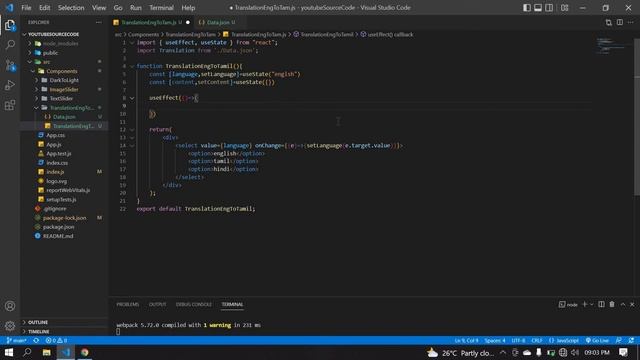Click Go Live in status bar
640x360 pixels.
(597, 340)
